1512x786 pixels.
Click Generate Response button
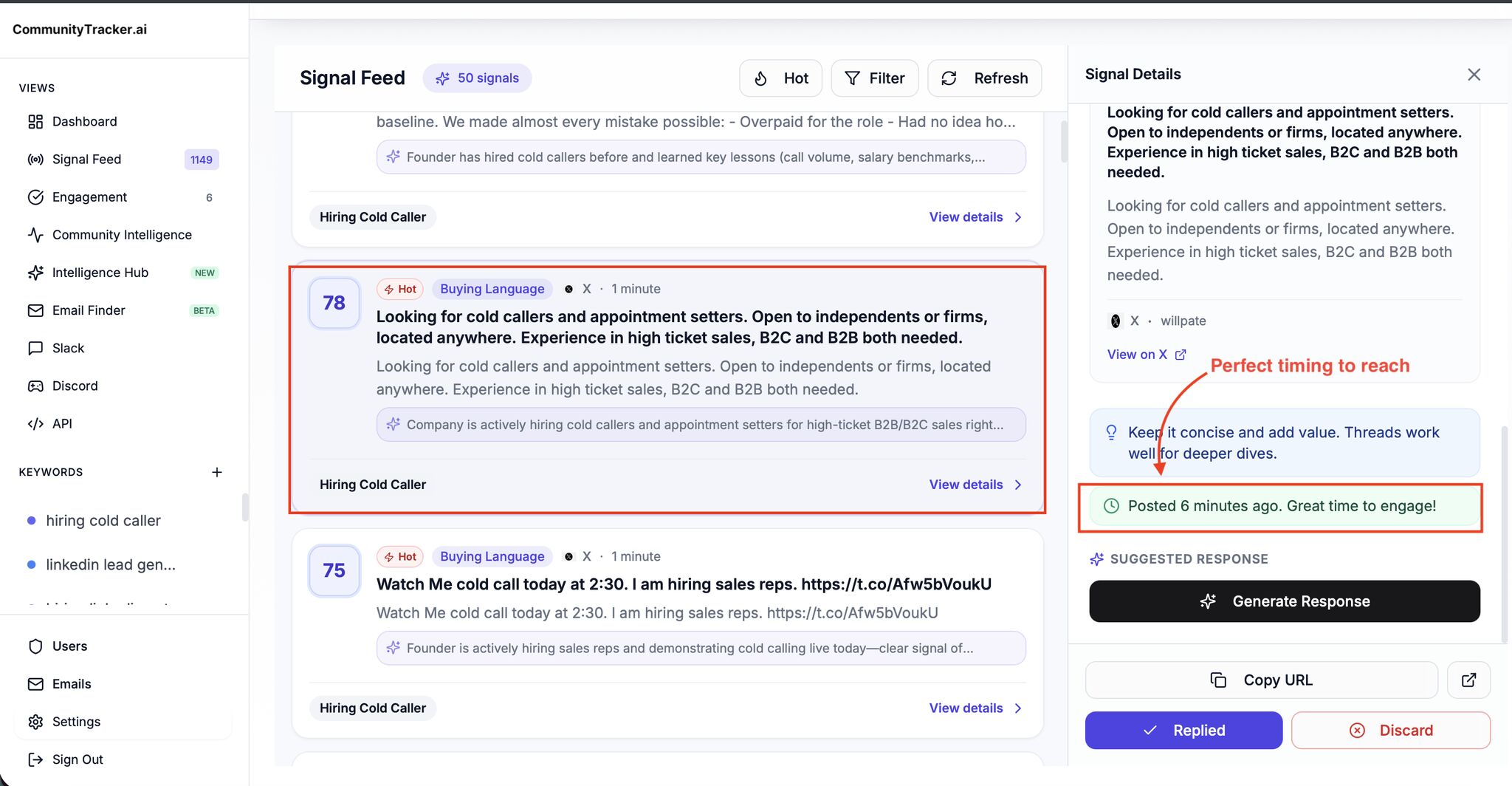point(1285,601)
